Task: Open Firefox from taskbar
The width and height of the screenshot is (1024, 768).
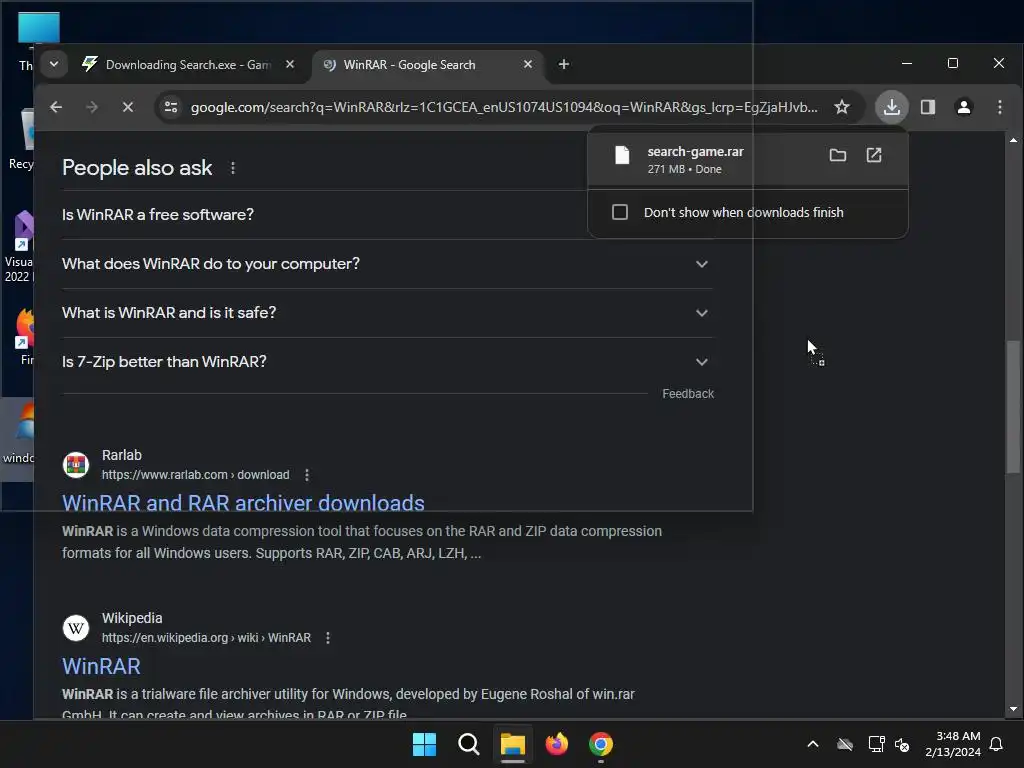Action: [x=556, y=744]
